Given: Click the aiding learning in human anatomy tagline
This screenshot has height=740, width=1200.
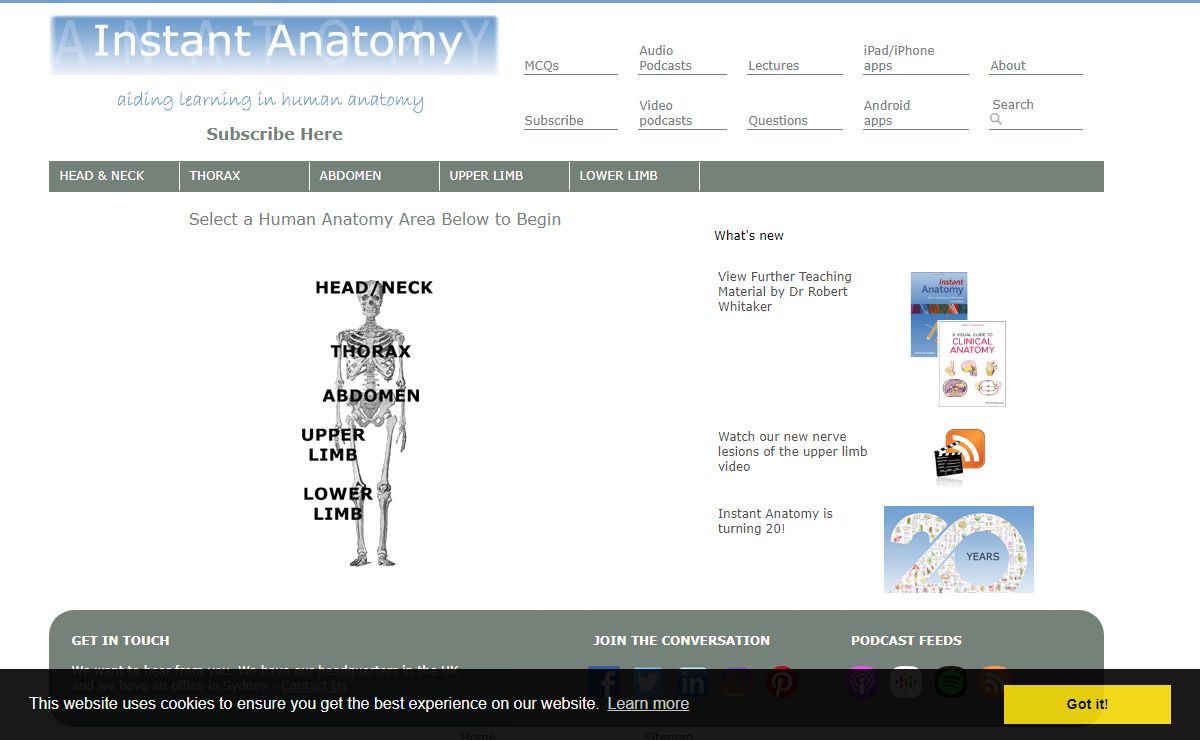Looking at the screenshot, I should pos(270,100).
